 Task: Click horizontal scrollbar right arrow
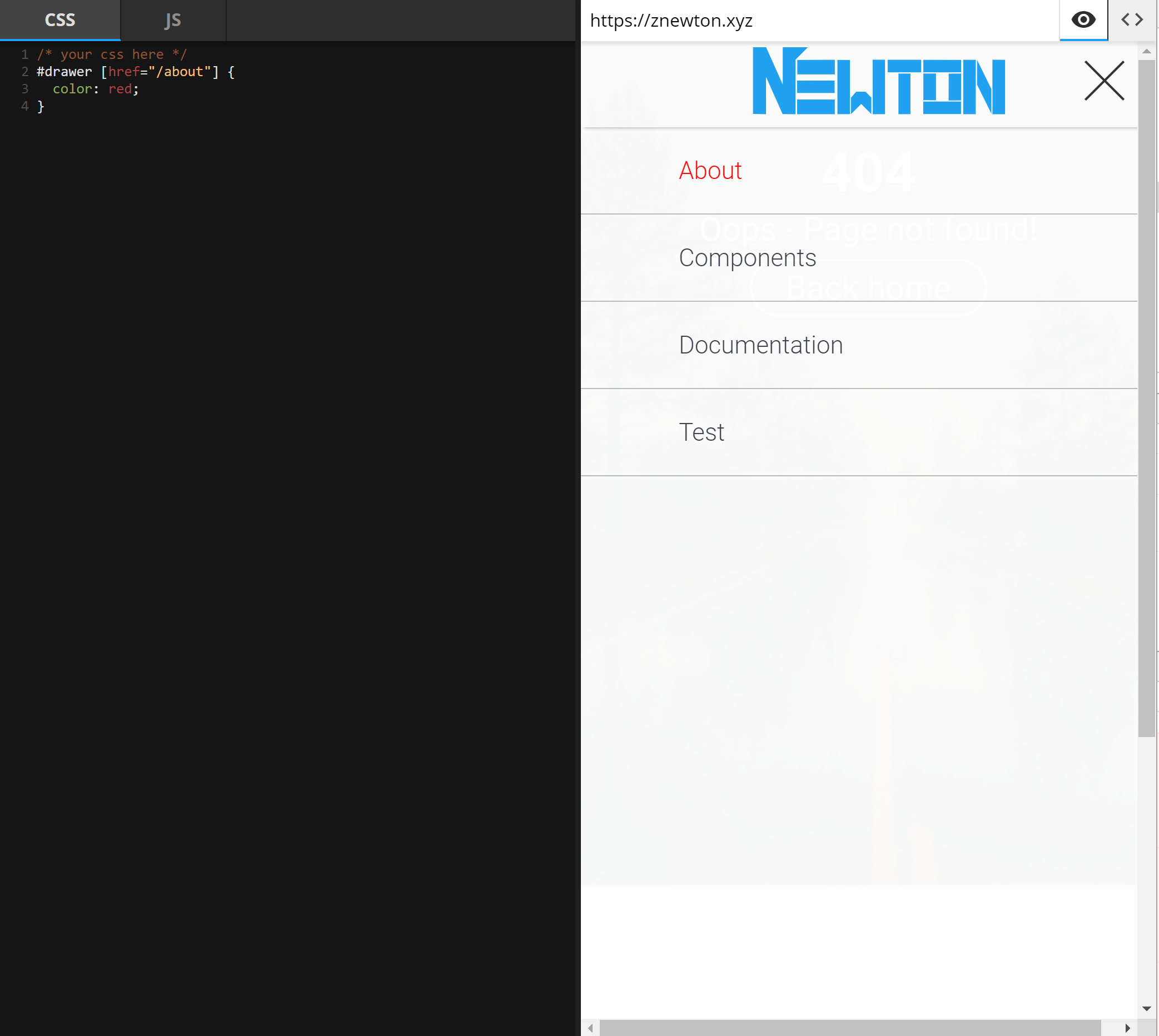pos(1127,1028)
